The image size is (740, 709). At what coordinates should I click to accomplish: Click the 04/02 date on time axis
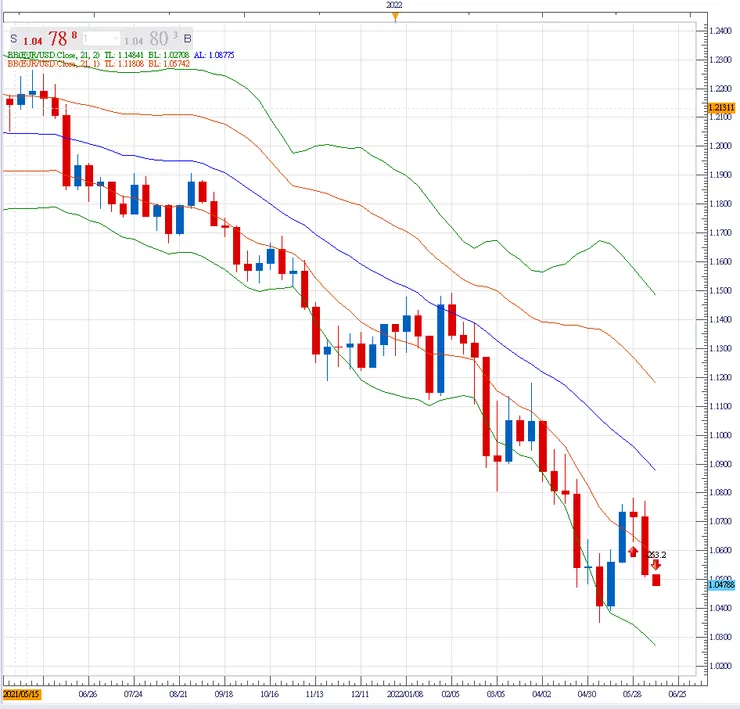point(541,694)
